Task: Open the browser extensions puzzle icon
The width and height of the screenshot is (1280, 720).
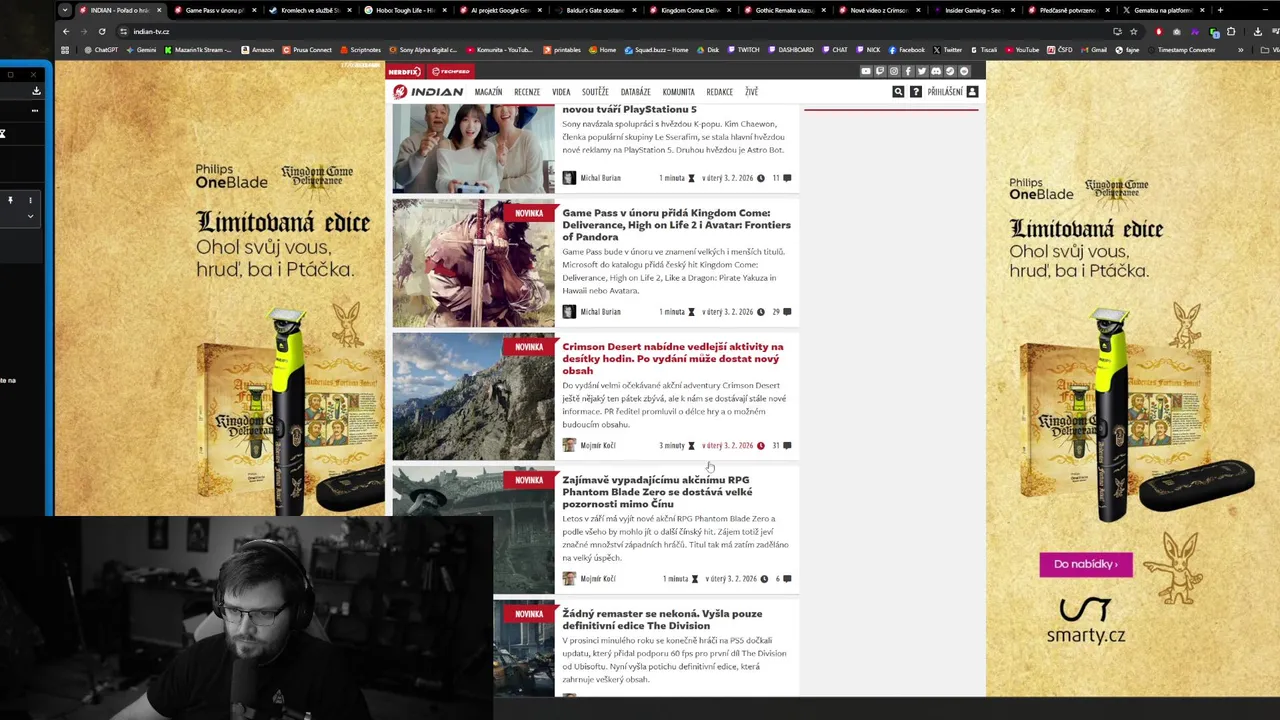Action: (x=1231, y=31)
